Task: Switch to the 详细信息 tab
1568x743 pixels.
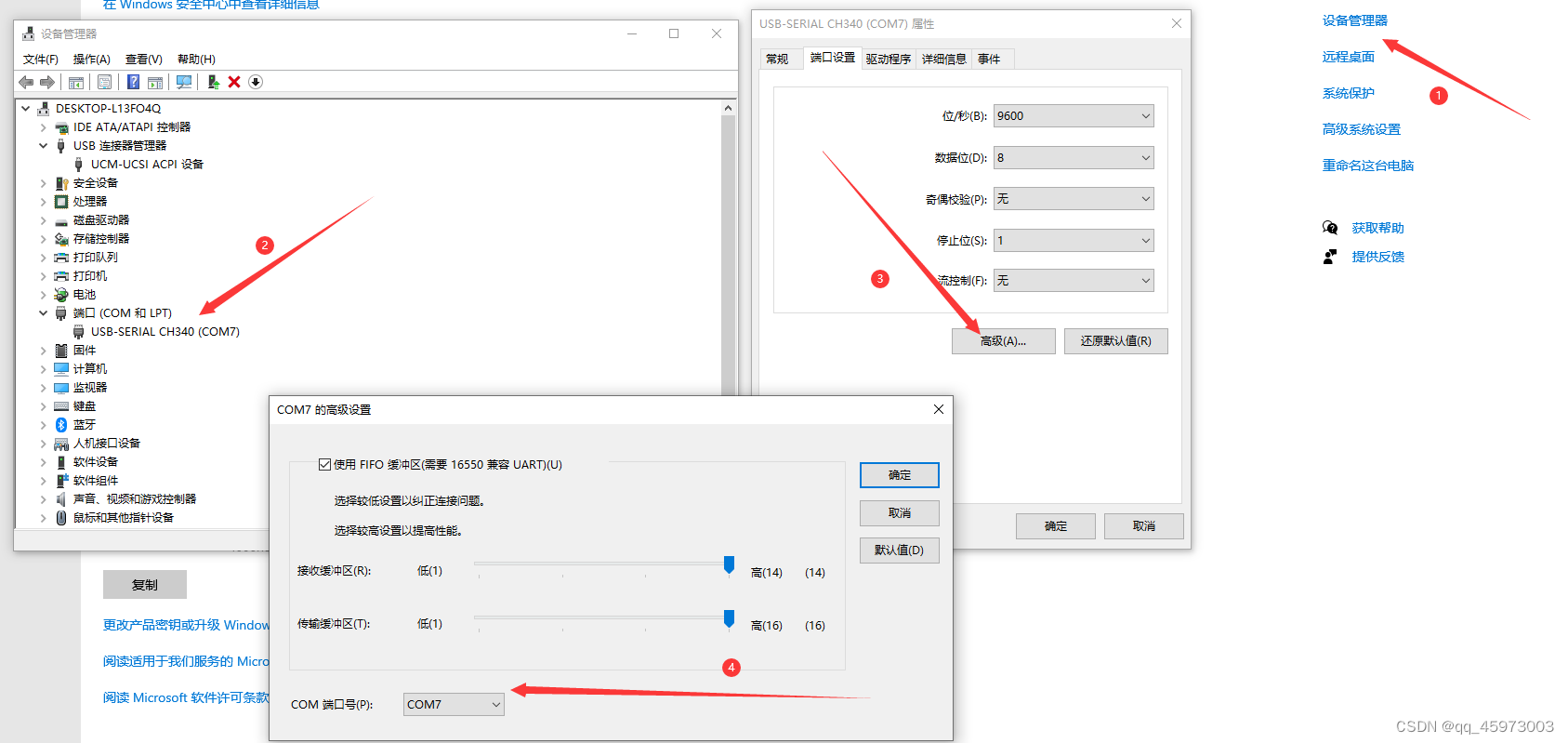Action: click(944, 60)
